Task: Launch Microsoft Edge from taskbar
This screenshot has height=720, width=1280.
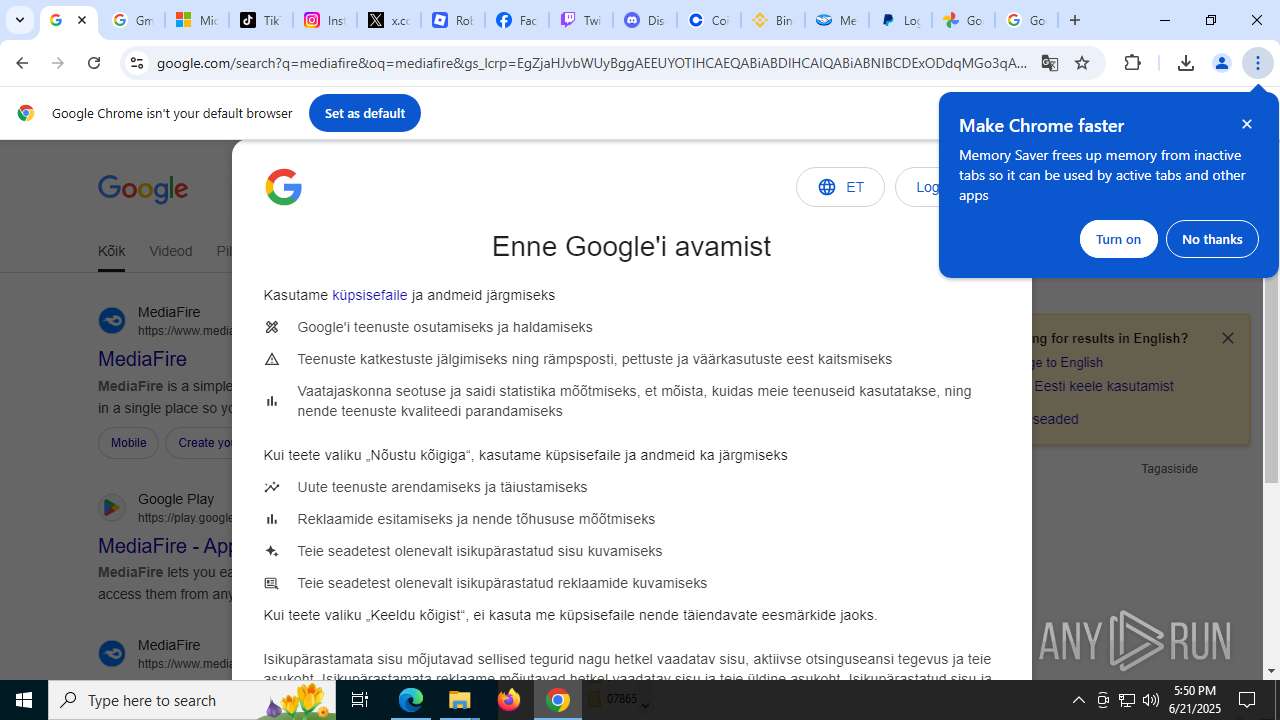Action: tap(411, 700)
